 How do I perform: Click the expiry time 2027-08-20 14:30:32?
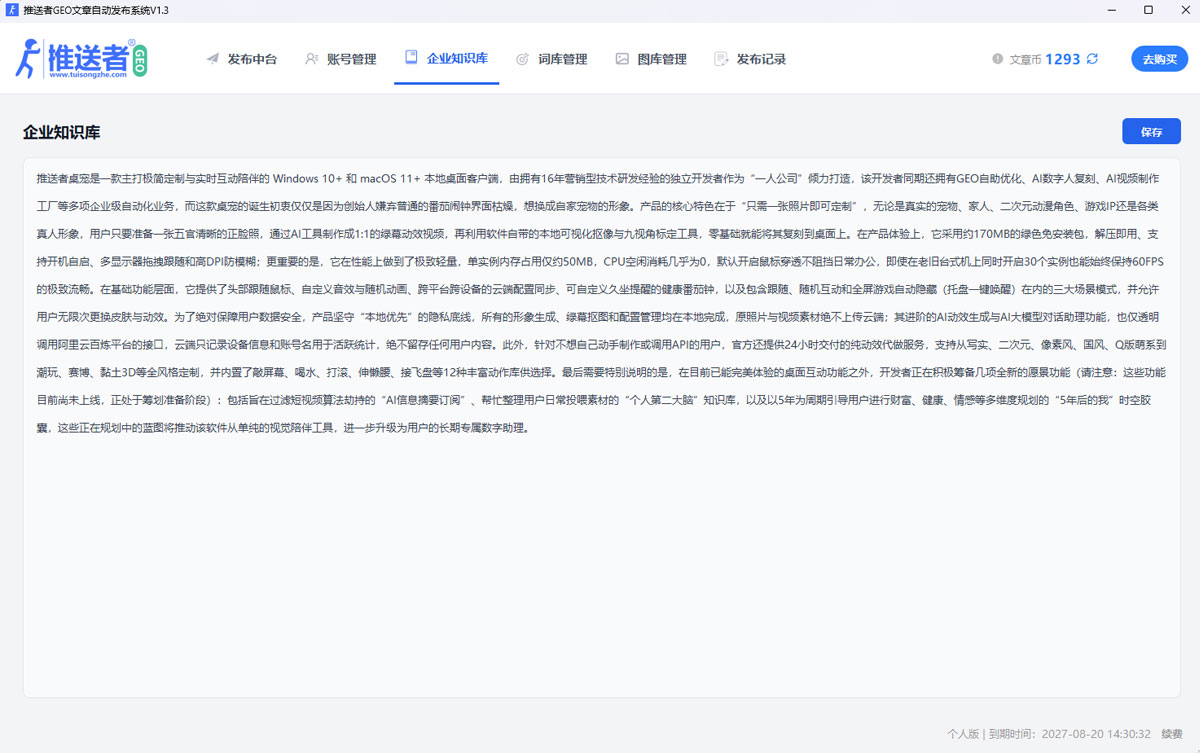pyautogui.click(x=1098, y=734)
